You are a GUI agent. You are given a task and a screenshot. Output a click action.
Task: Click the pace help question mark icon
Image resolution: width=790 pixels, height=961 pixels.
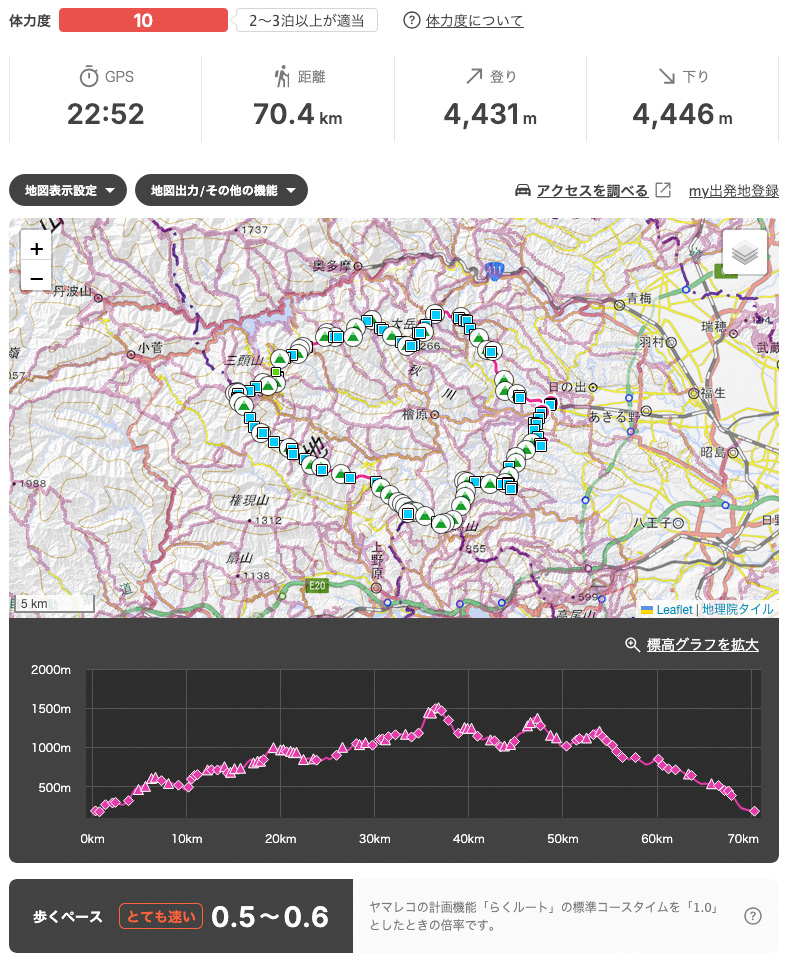[754, 916]
